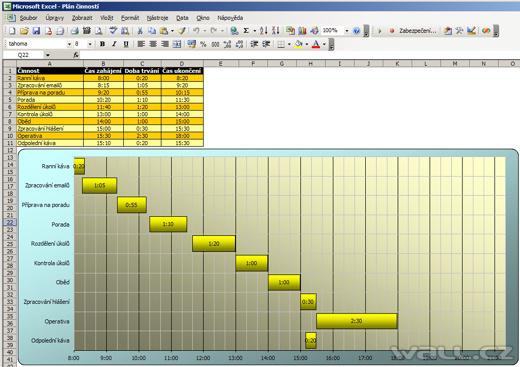Click the Doba trvání header cell
This screenshot has width=520, height=367.
point(142,71)
